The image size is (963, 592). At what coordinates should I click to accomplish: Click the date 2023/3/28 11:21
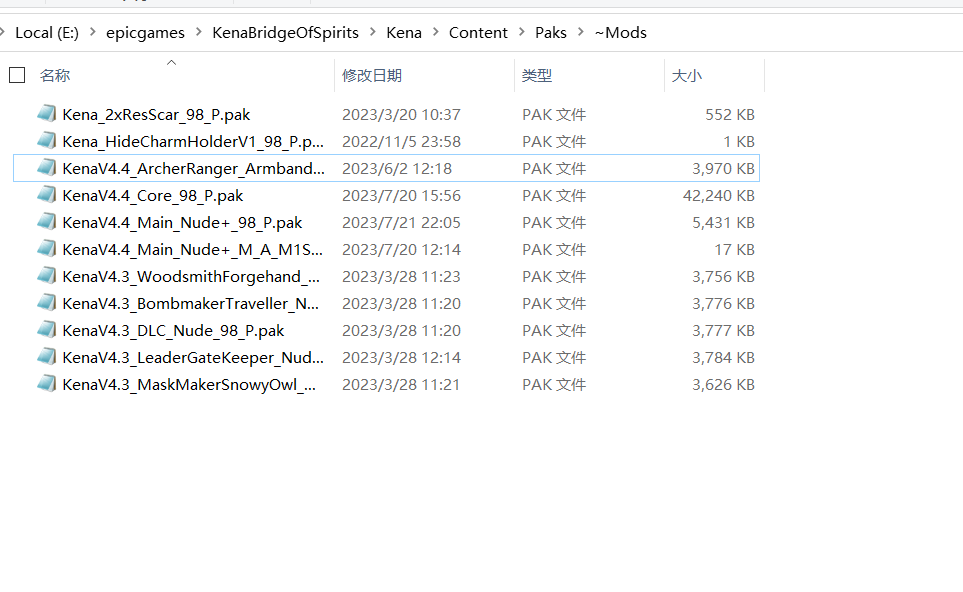click(401, 385)
